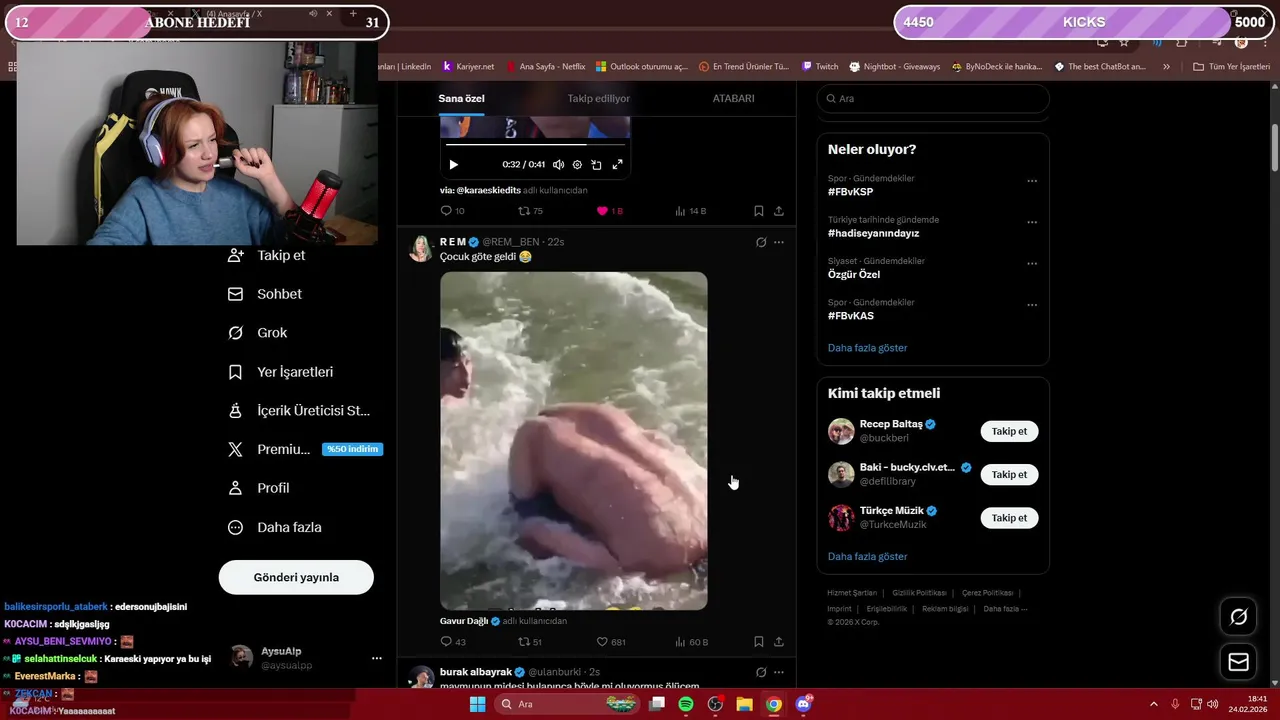Image resolution: width=1280 pixels, height=720 pixels.
Task: Bookmark REM's post
Action: (x=758, y=642)
